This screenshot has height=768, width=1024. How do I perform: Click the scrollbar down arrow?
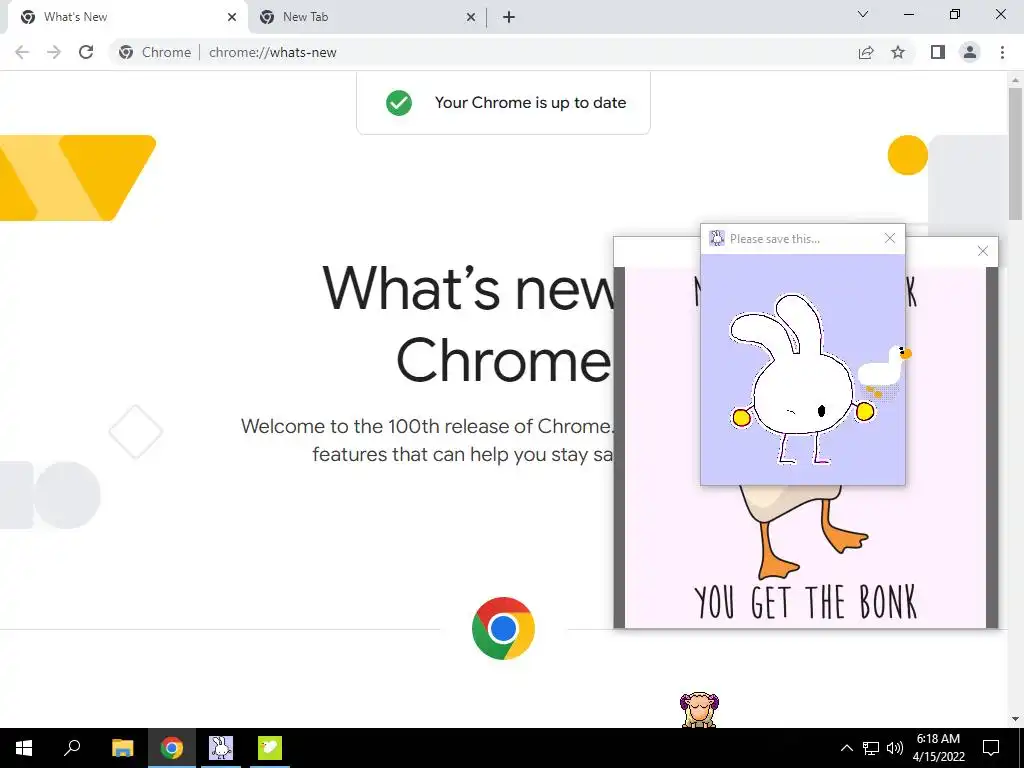tap(1016, 719)
